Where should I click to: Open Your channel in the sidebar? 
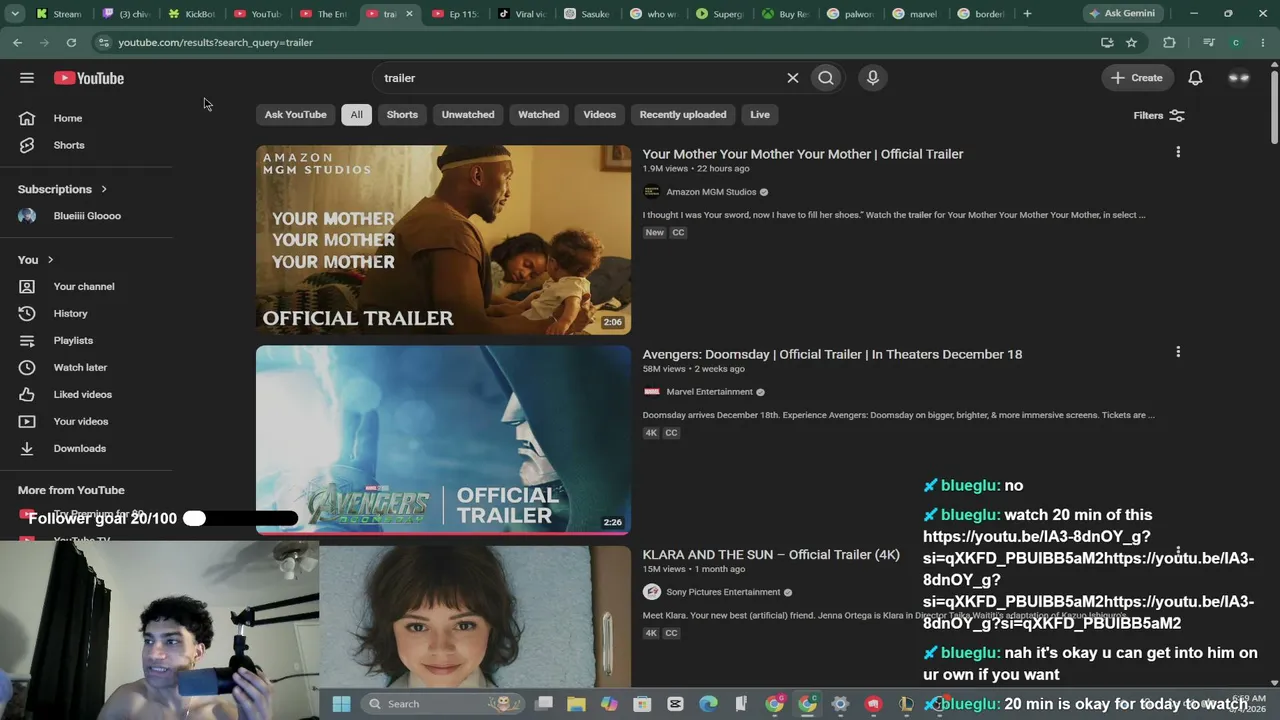tap(86, 287)
